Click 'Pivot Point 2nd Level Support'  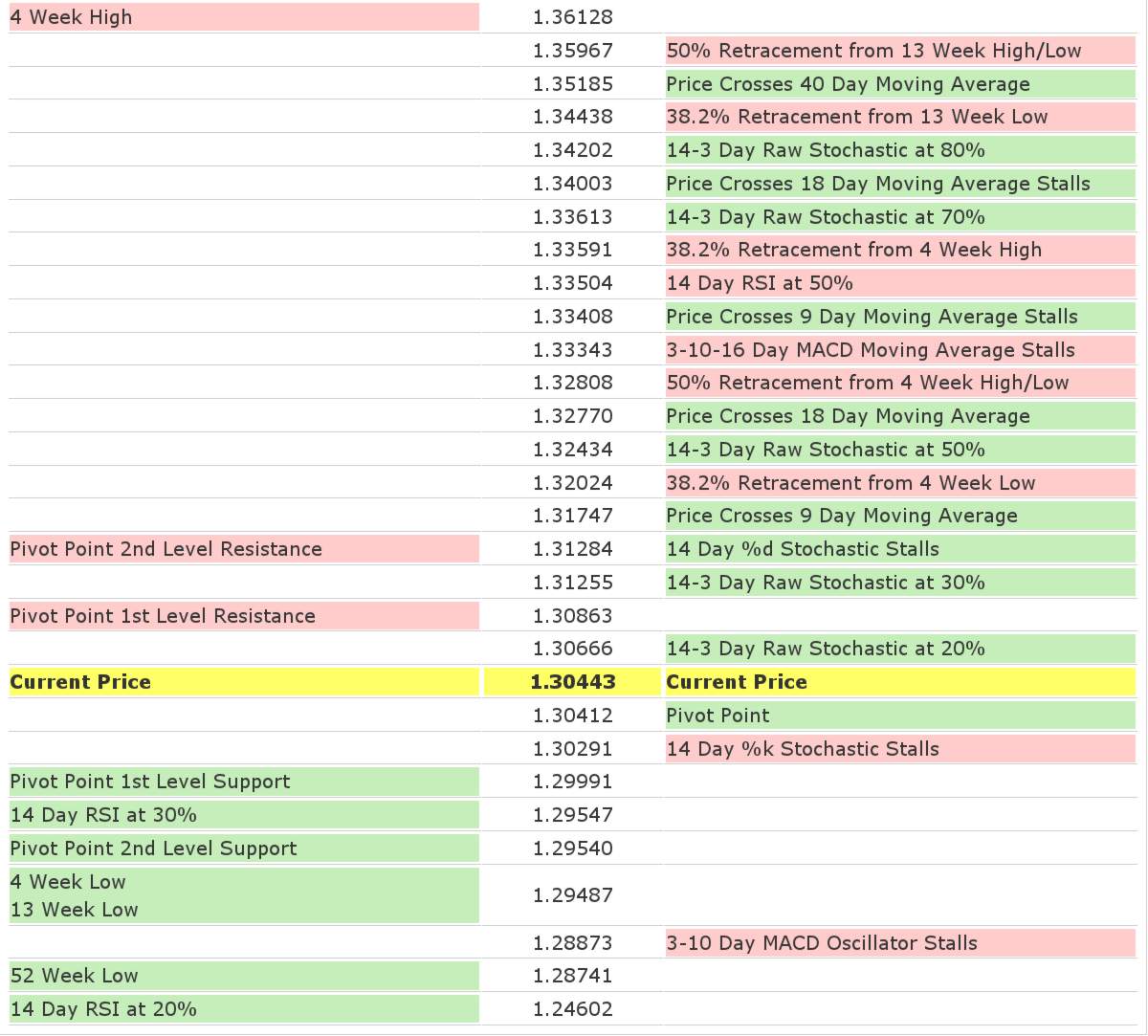tap(154, 849)
